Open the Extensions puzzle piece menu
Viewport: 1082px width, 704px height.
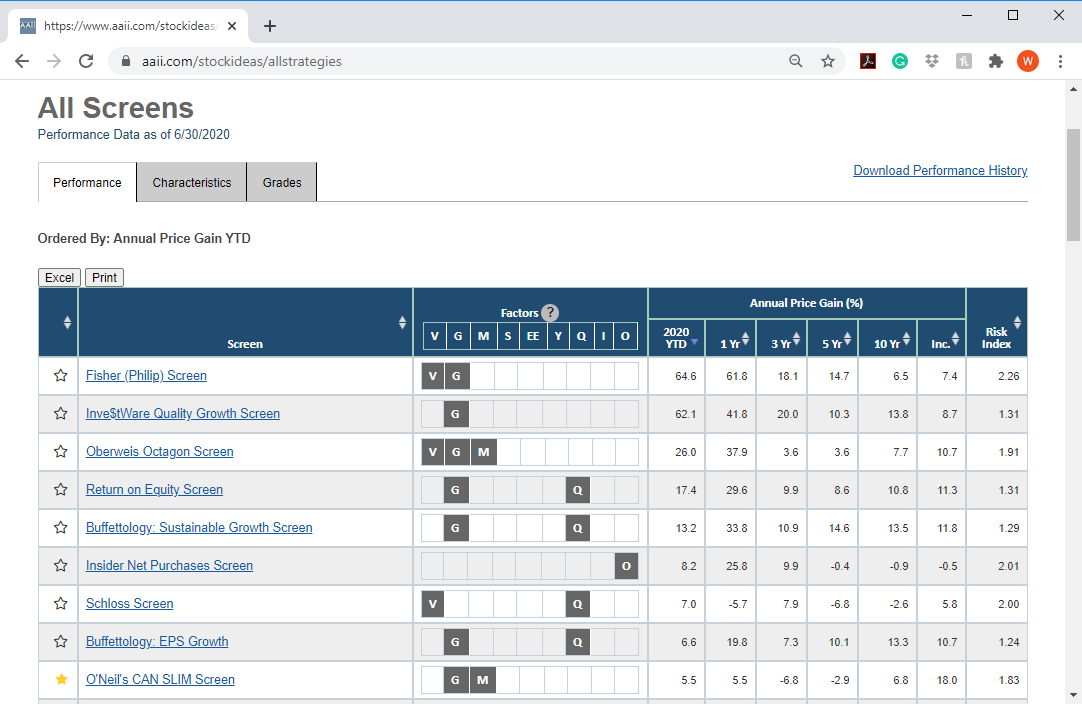pos(995,61)
